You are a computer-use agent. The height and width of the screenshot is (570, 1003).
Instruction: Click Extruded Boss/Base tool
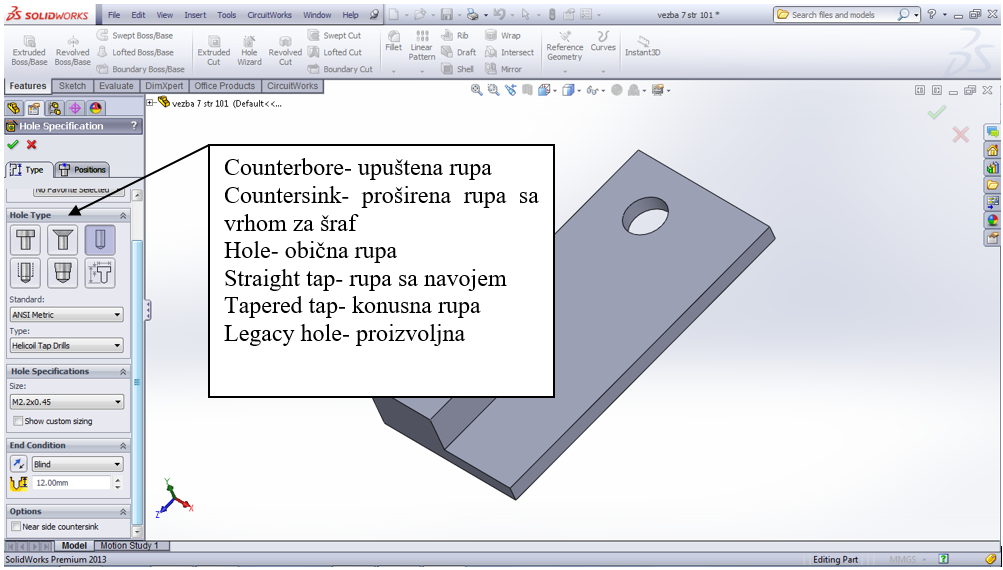pyautogui.click(x=29, y=51)
